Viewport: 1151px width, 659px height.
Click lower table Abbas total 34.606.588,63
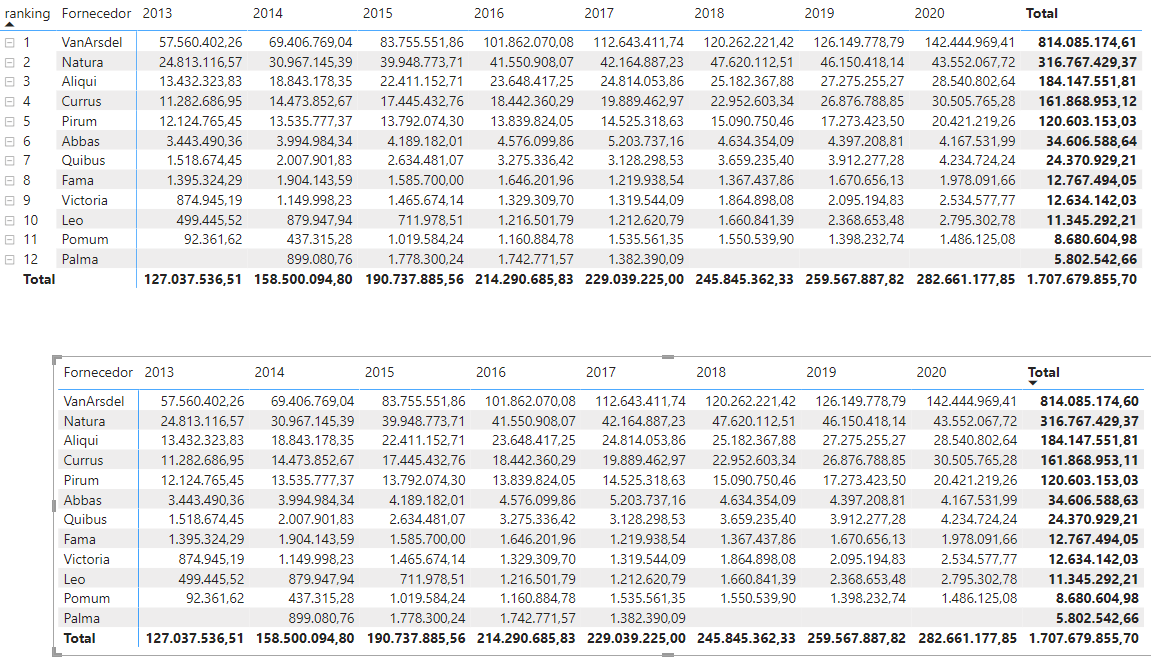click(1094, 500)
